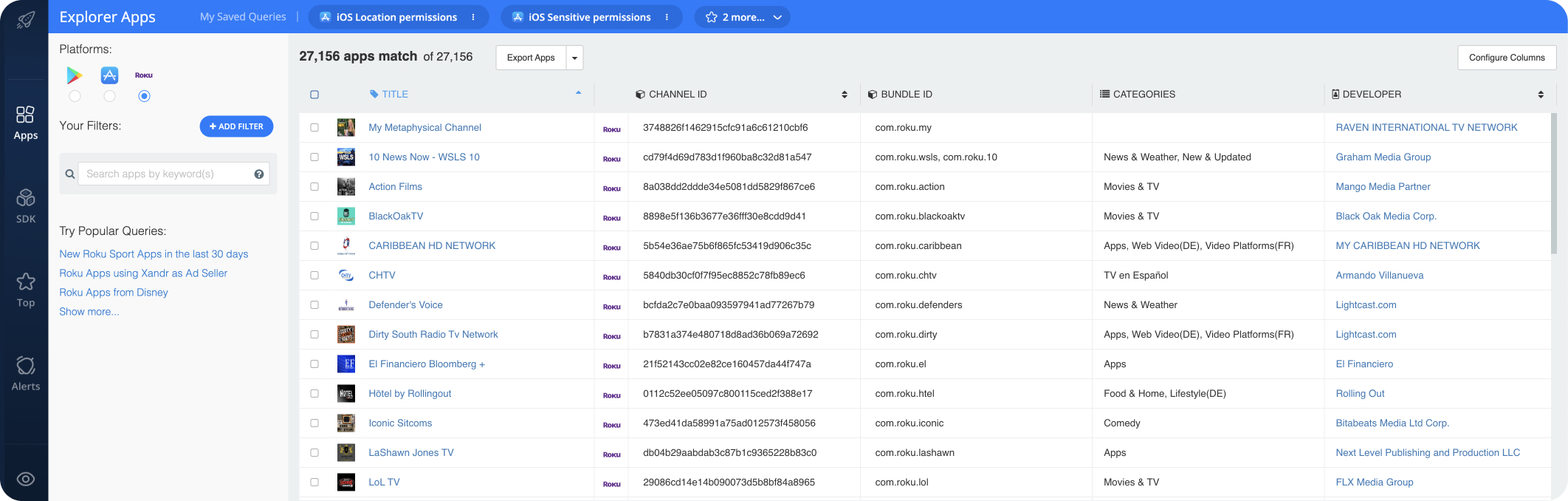
Task: Check the Hōtel by Rollingout row checkbox
Action: click(314, 393)
